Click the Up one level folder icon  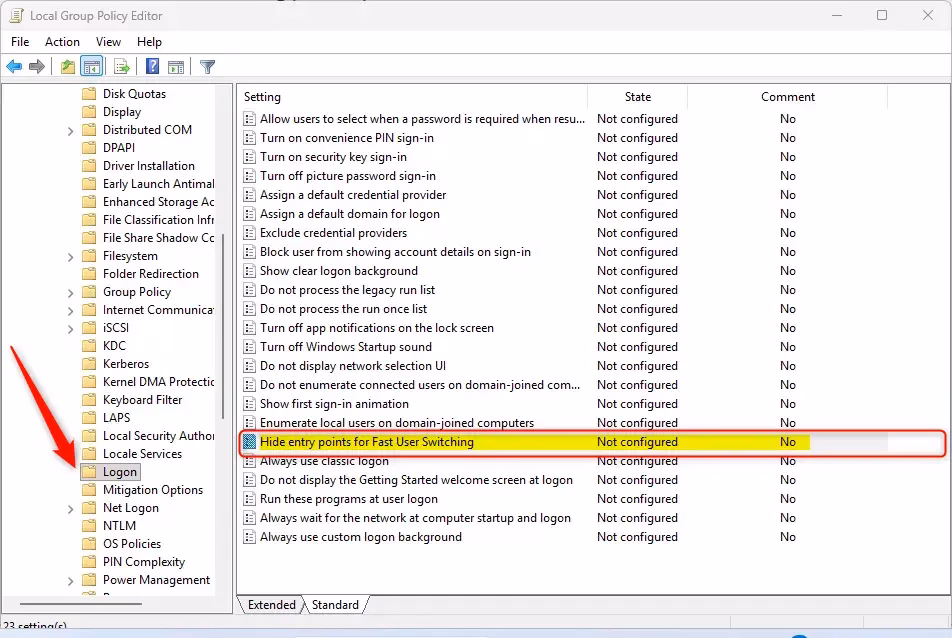(67, 67)
